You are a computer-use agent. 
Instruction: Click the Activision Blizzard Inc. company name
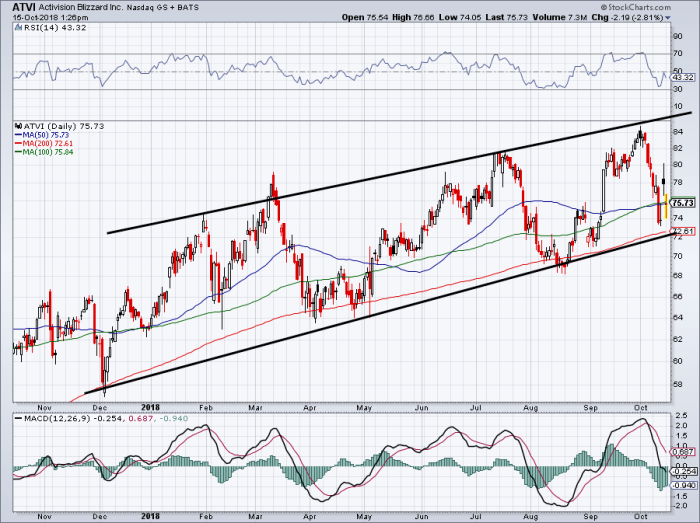(x=80, y=8)
